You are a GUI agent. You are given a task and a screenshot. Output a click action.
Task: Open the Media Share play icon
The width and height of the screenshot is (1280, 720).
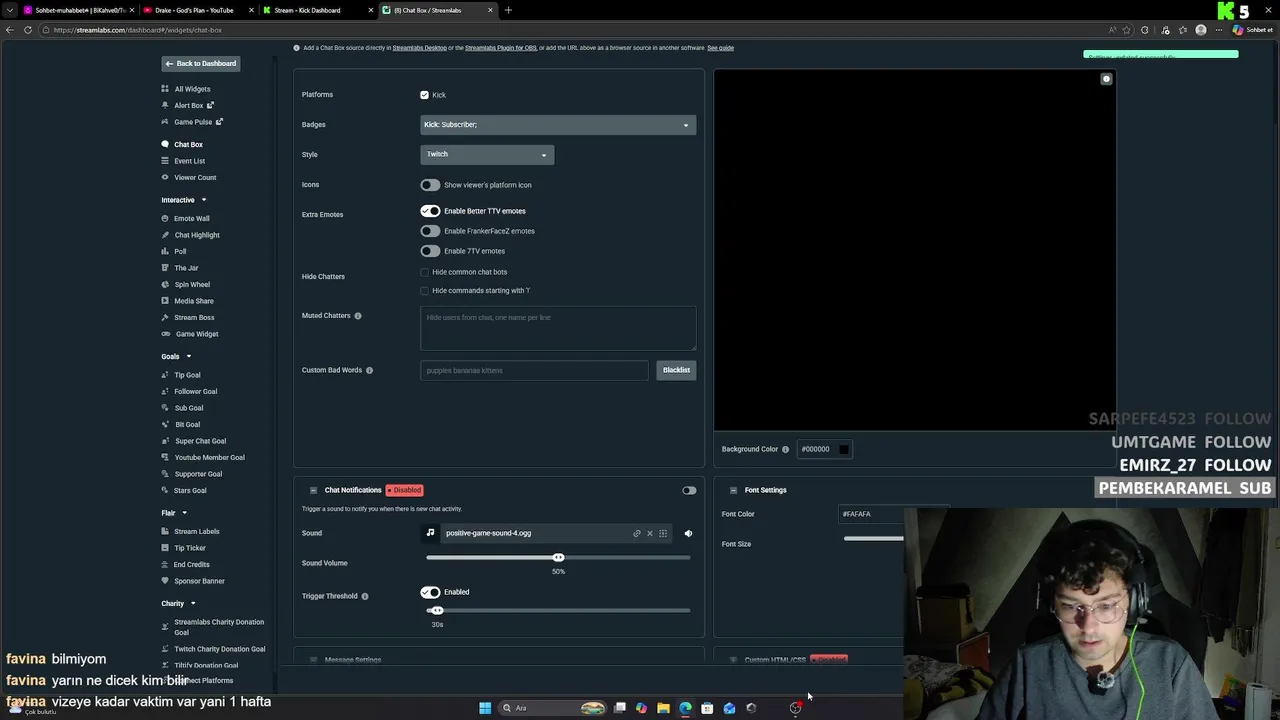pos(165,301)
